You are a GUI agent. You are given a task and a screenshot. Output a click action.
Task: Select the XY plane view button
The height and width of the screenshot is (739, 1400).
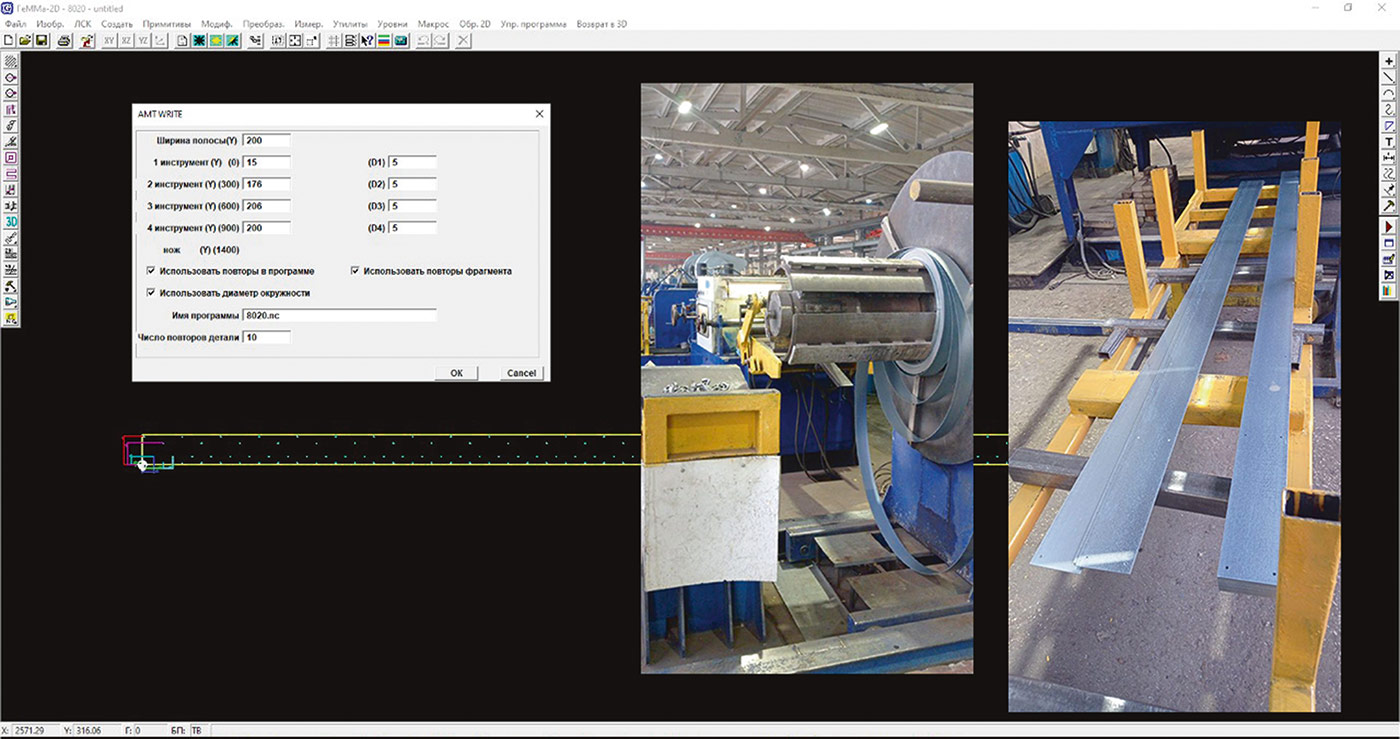(110, 41)
